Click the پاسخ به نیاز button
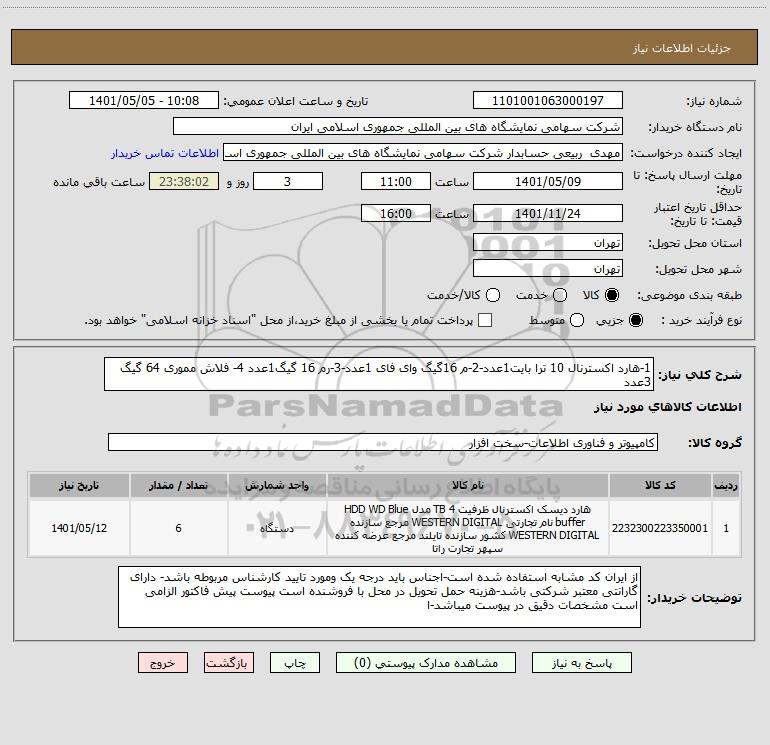This screenshot has height=745, width=770. pyautogui.click(x=582, y=663)
